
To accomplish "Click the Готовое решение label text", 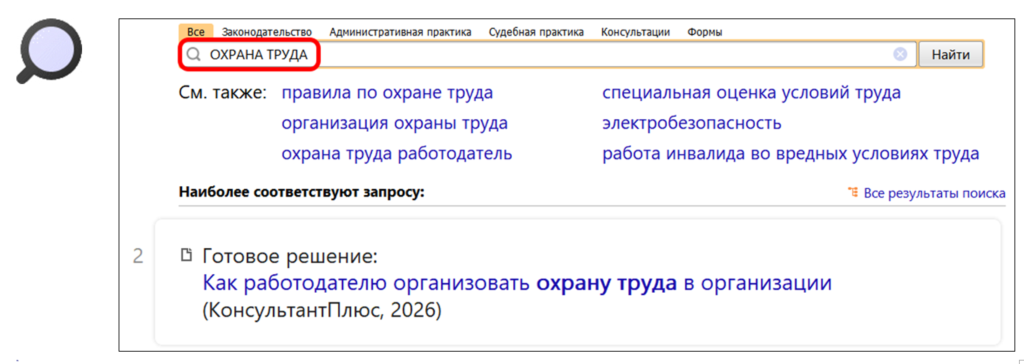I will point(290,256).
